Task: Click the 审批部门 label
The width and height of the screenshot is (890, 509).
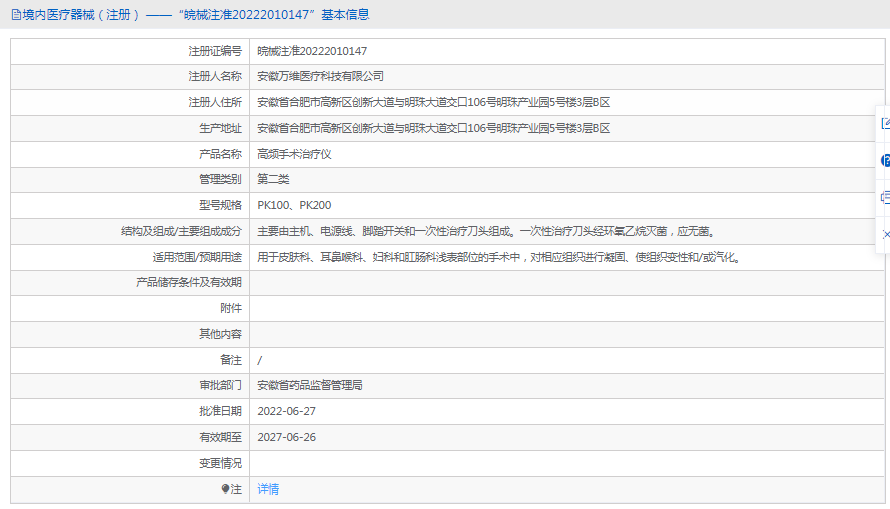Action: 220,385
